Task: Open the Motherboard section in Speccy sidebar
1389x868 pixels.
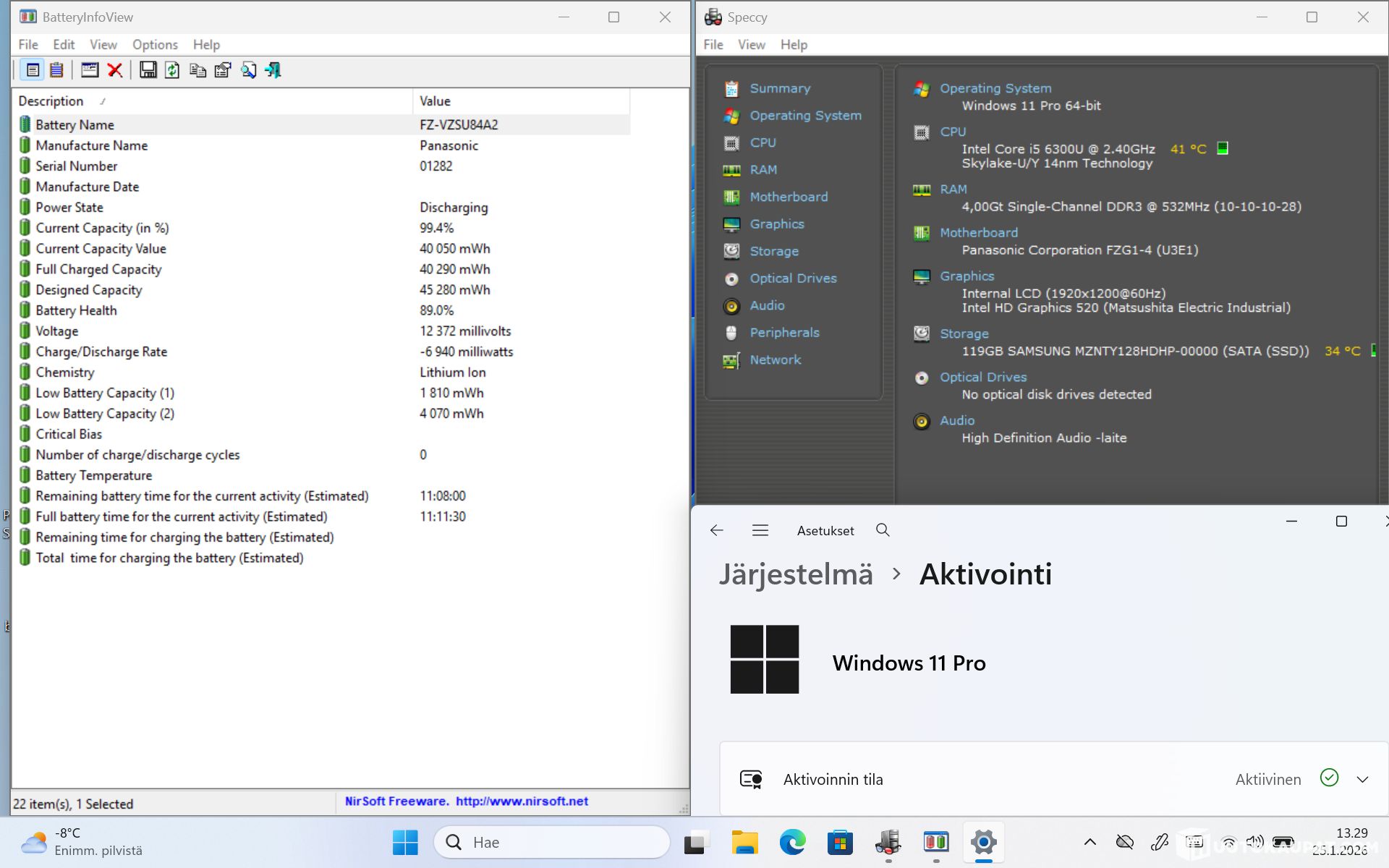Action: [x=789, y=197]
